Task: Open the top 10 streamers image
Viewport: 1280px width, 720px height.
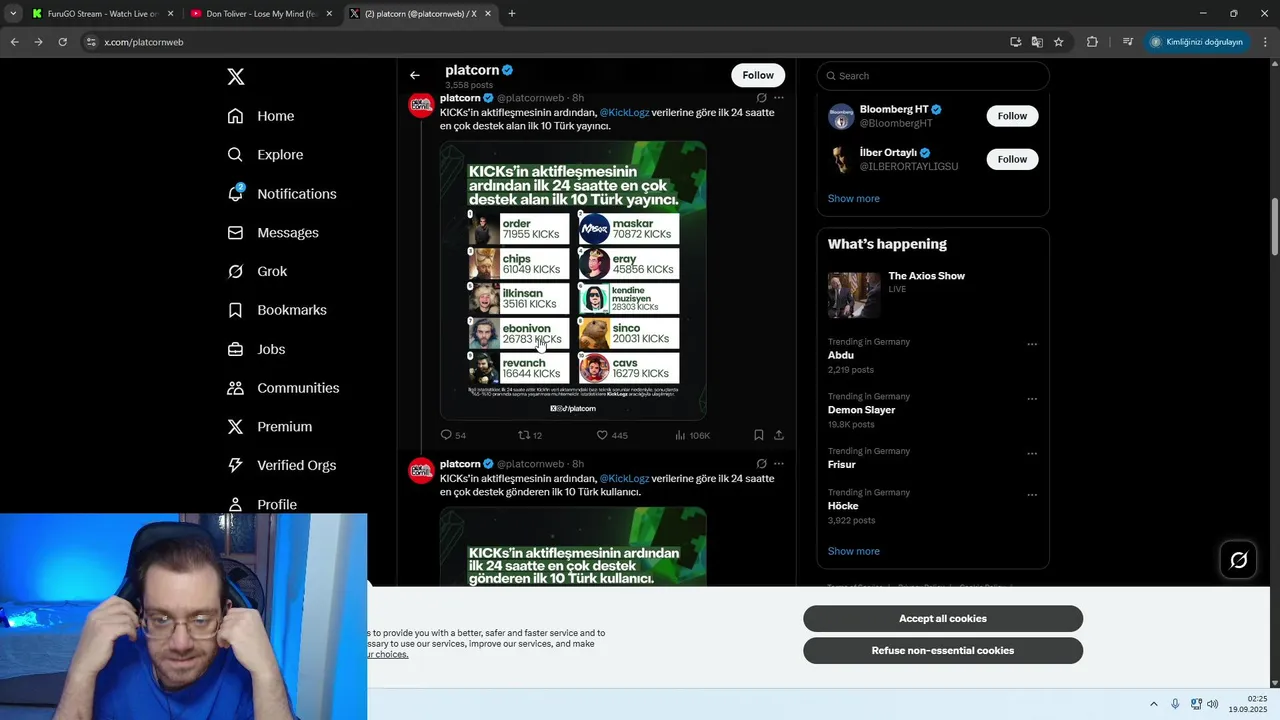Action: tap(573, 280)
